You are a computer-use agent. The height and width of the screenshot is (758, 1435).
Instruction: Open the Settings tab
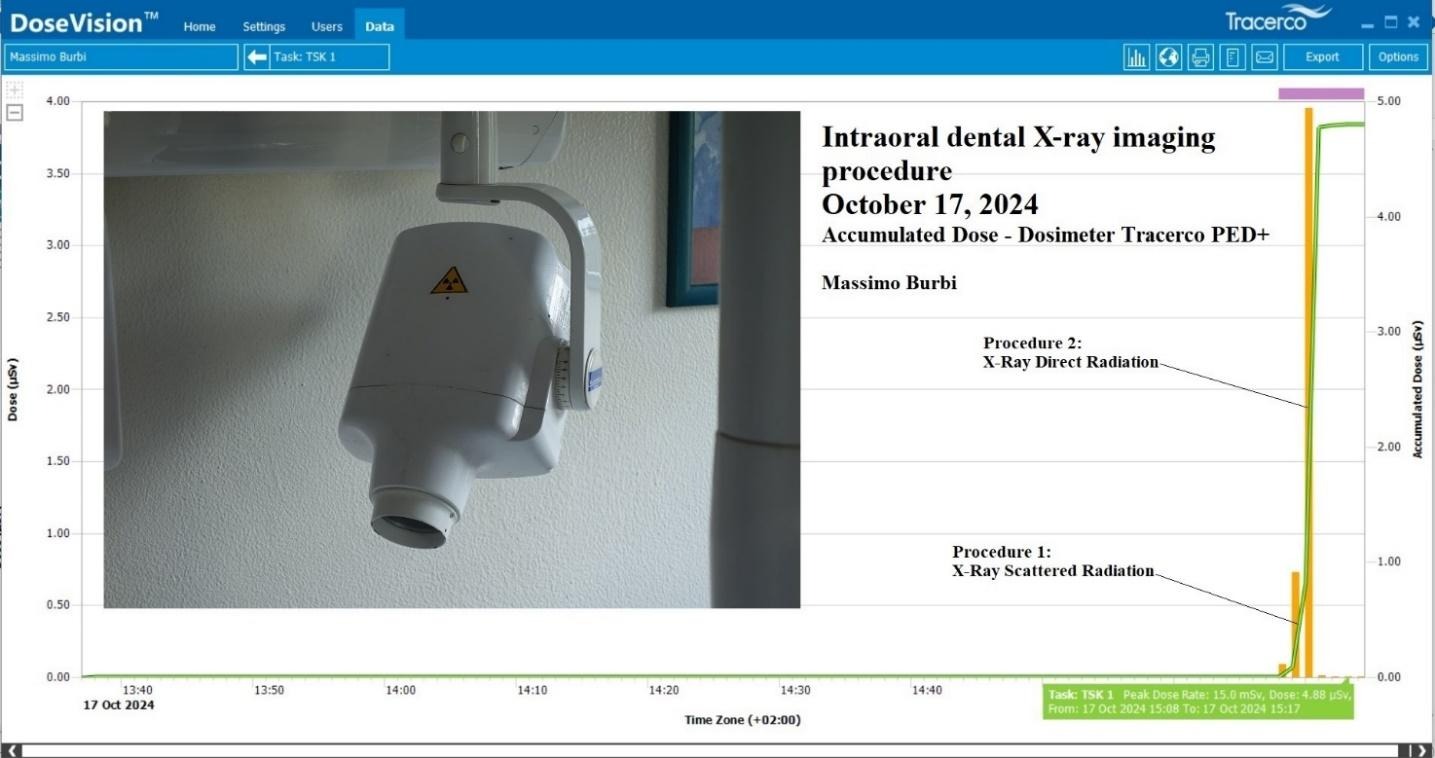click(x=264, y=27)
